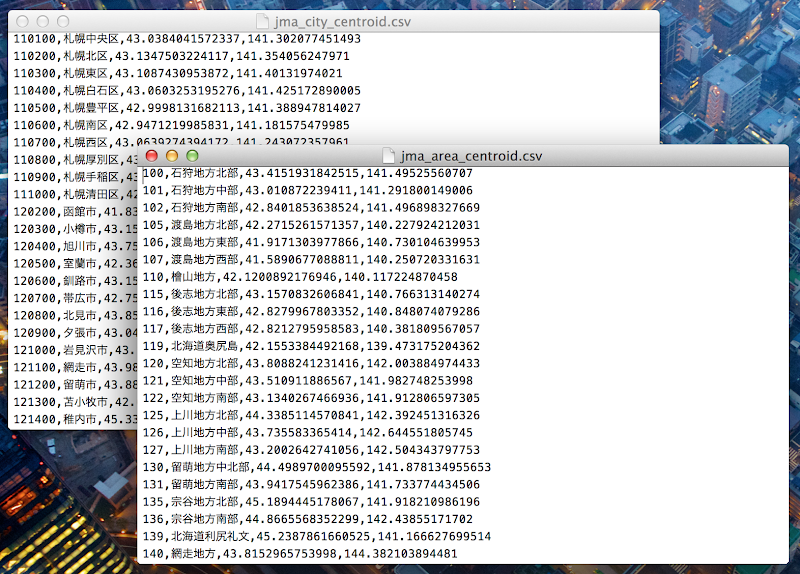Click the inactive close button of jma_city_centroid.csv
Image resolution: width=800 pixels, height=574 pixels.
pyautogui.click(x=22, y=21)
